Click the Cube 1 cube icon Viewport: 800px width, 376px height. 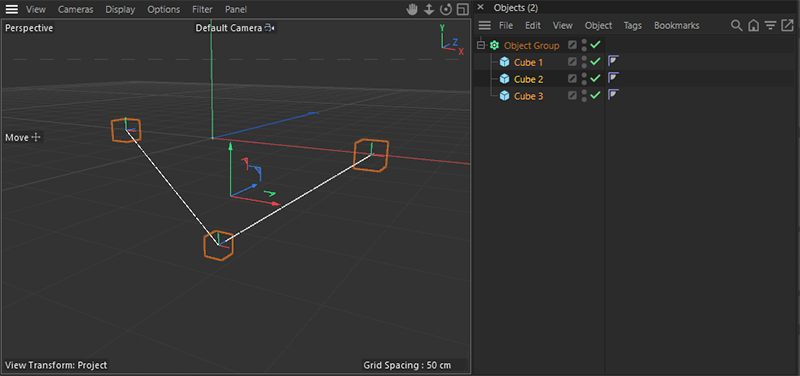point(505,62)
